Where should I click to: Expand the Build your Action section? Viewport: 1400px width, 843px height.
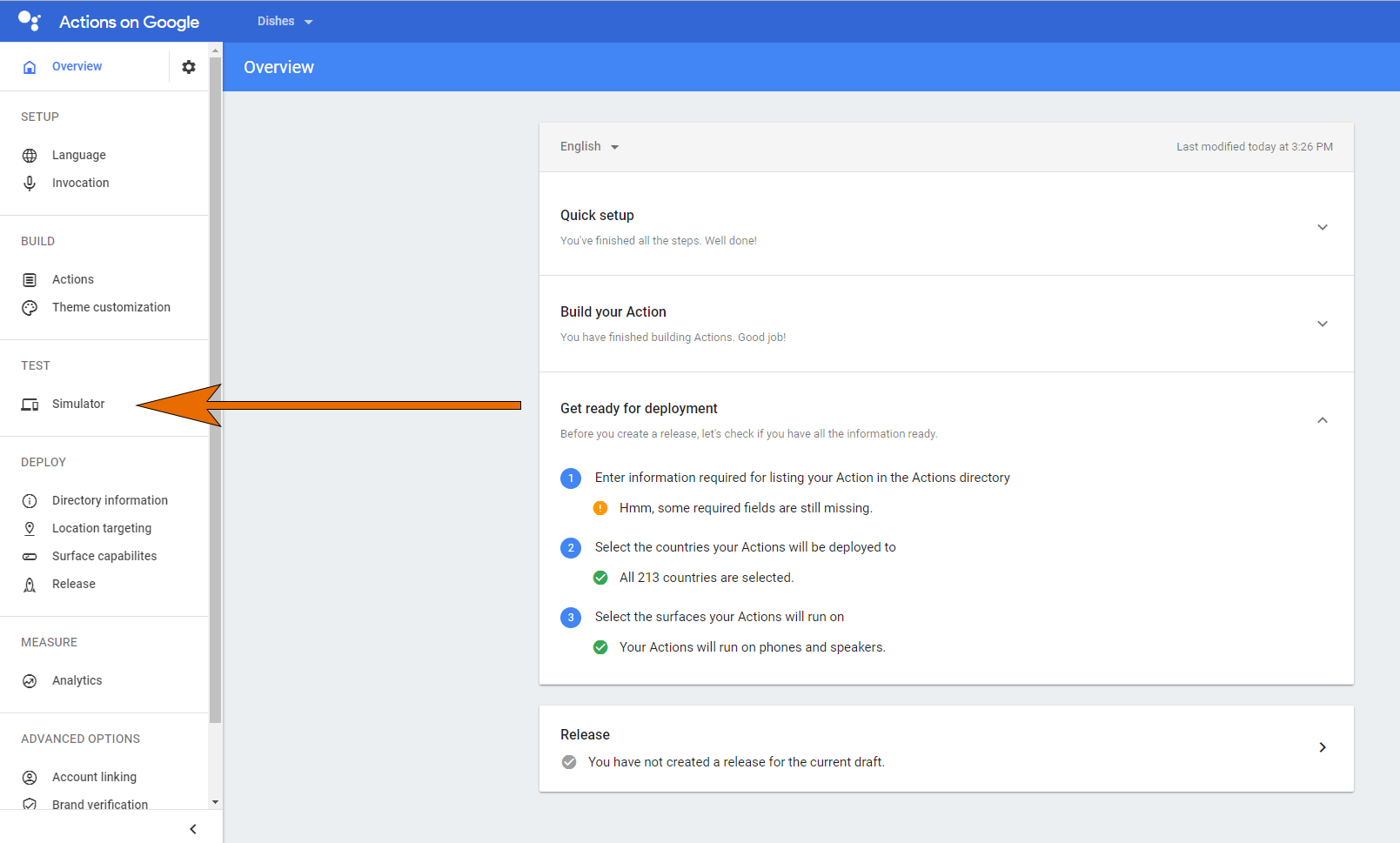pyautogui.click(x=1322, y=324)
